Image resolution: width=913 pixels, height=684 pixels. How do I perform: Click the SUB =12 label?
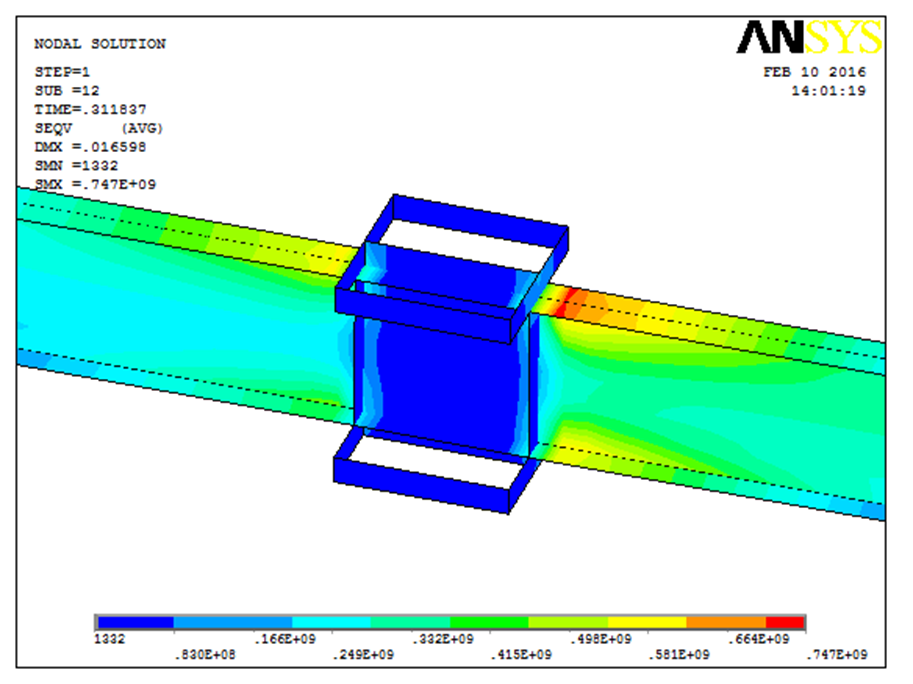pos(66,91)
